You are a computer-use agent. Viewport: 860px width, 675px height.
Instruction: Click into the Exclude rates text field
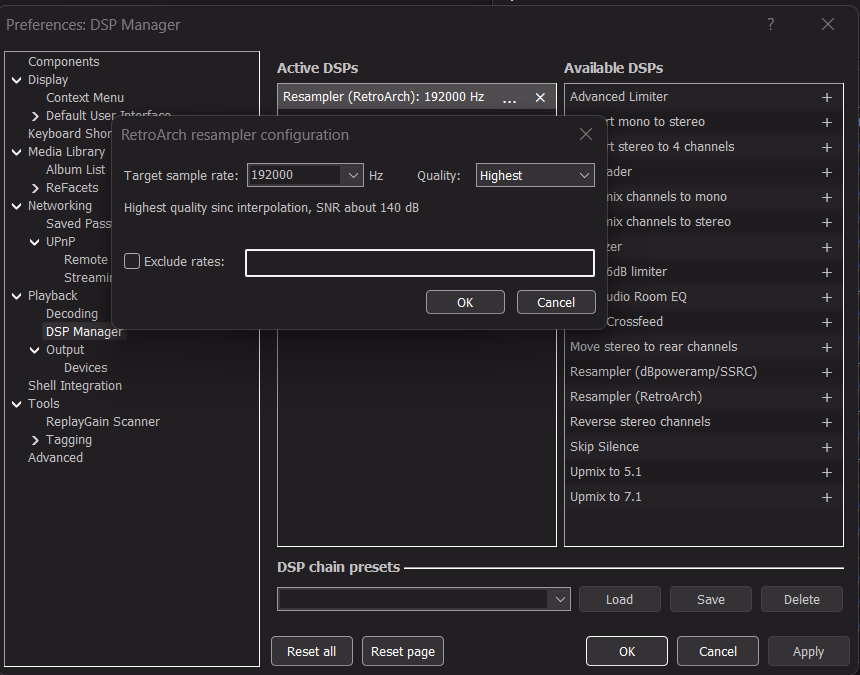pos(419,262)
